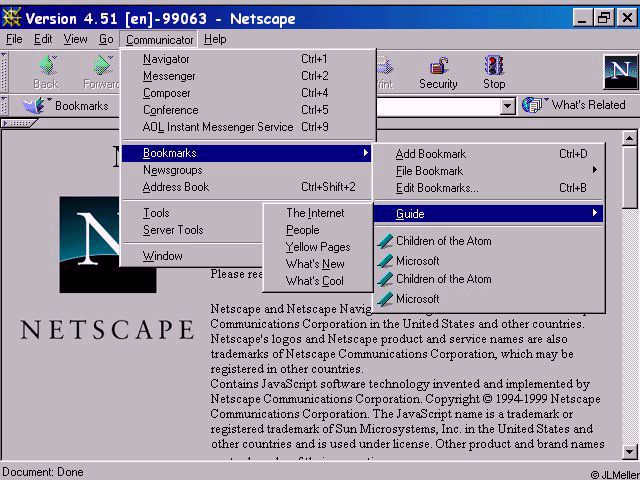Minimize the Netscape window
Viewport: 640px width, 480px height.
coord(582,18)
